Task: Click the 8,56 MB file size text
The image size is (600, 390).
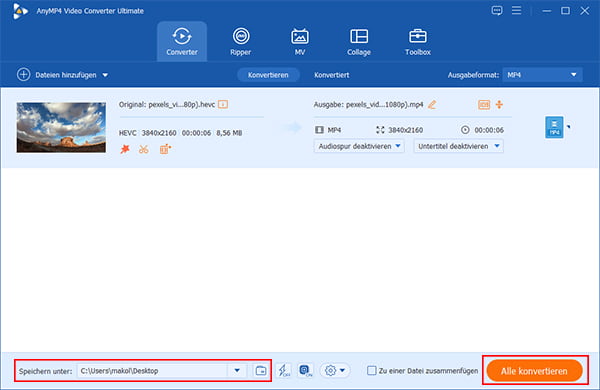Action: click(229, 133)
